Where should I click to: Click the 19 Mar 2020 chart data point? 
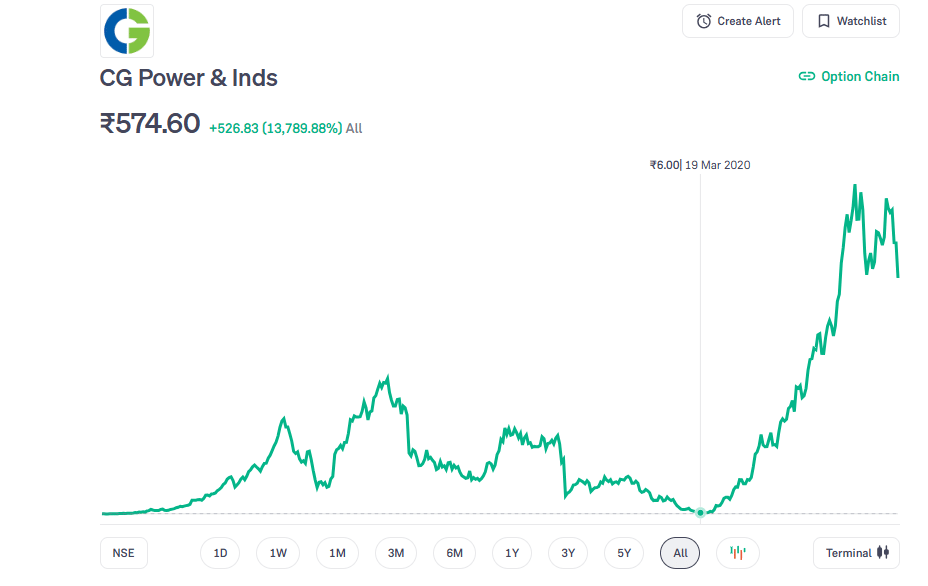click(x=700, y=512)
